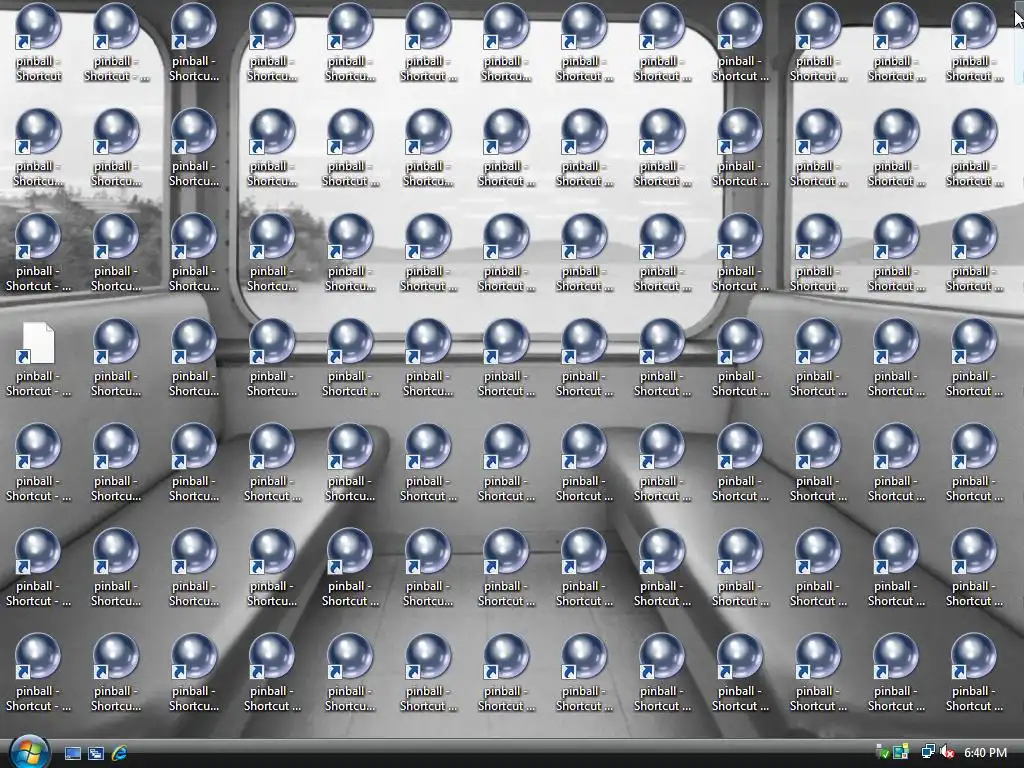1024x768 pixels.
Task: Click Switch Between Windows quick launch icon
Action: click(x=95, y=753)
